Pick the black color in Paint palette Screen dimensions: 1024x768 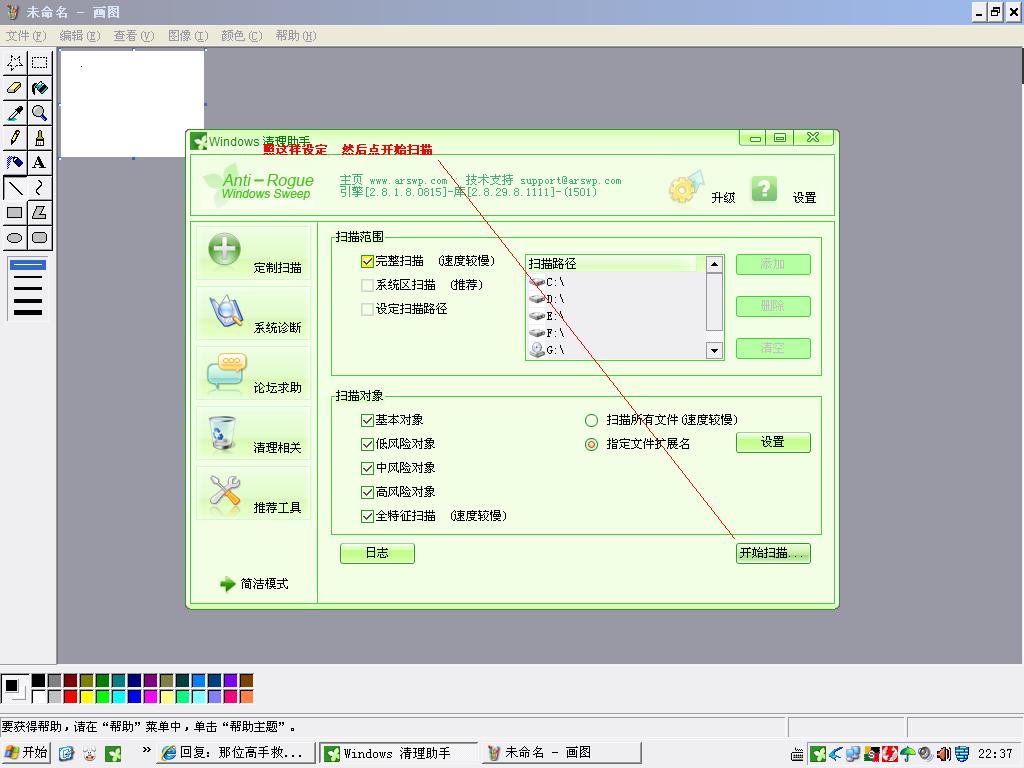click(39, 681)
